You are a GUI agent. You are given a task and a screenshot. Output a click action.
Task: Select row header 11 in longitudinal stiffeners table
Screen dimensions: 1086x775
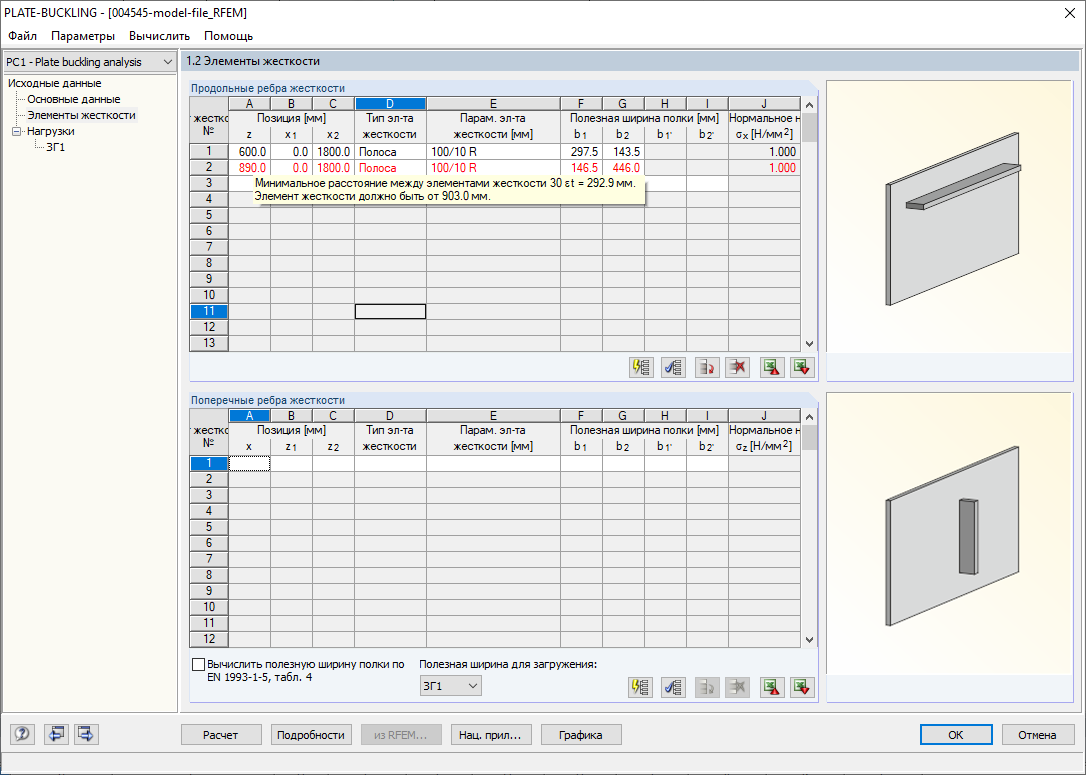[208, 311]
